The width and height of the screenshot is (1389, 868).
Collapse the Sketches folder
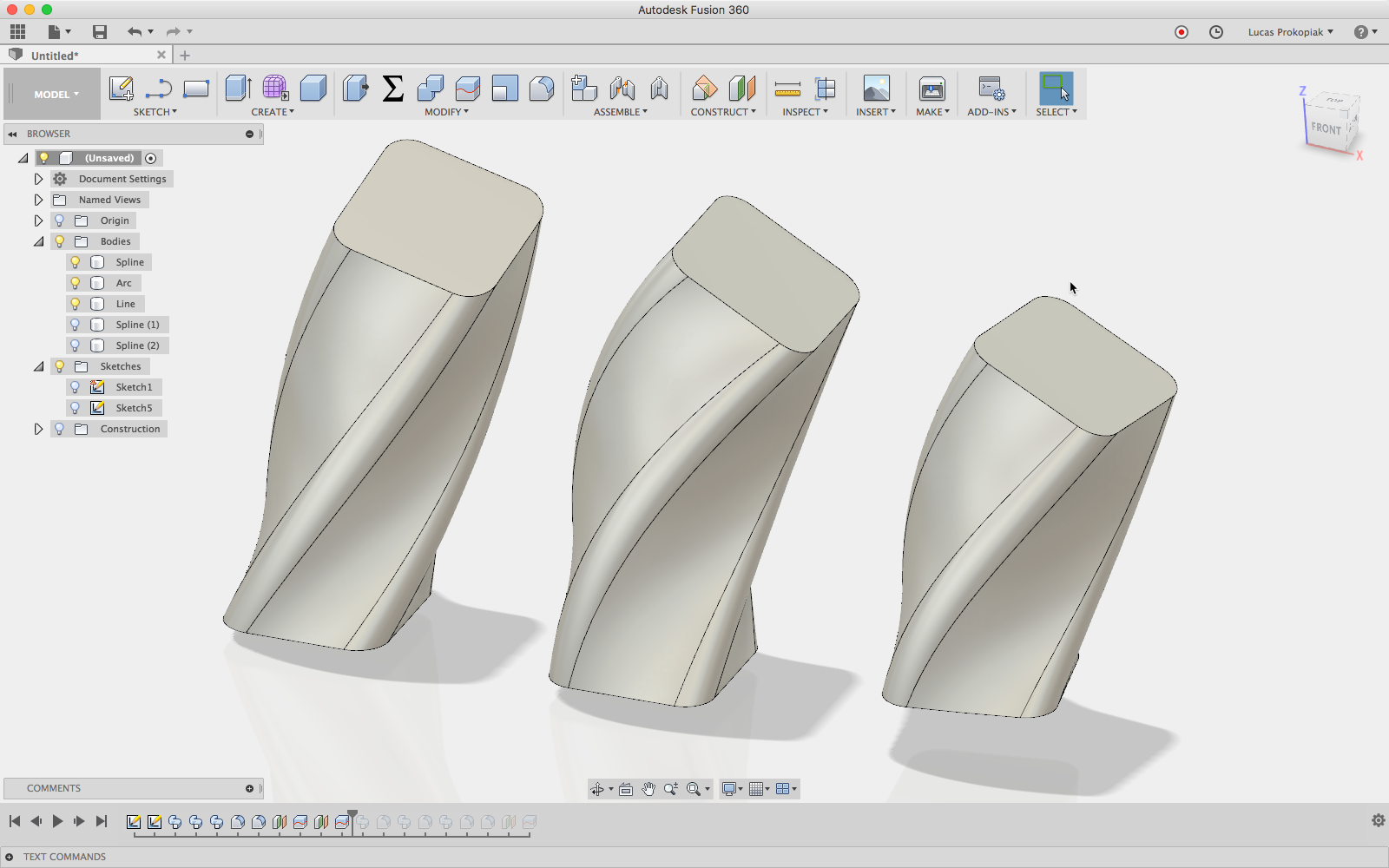38,366
